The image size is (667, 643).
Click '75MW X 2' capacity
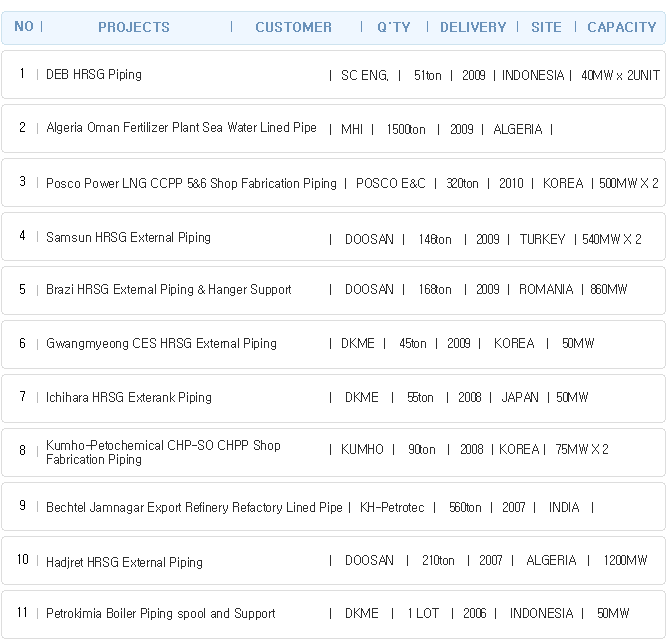[x=581, y=450]
